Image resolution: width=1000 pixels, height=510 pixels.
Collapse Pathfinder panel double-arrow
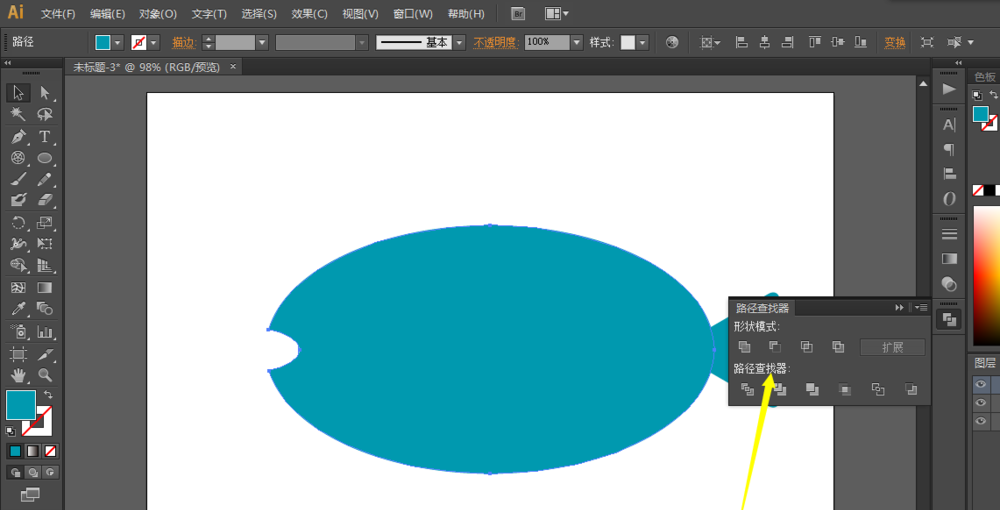(899, 308)
